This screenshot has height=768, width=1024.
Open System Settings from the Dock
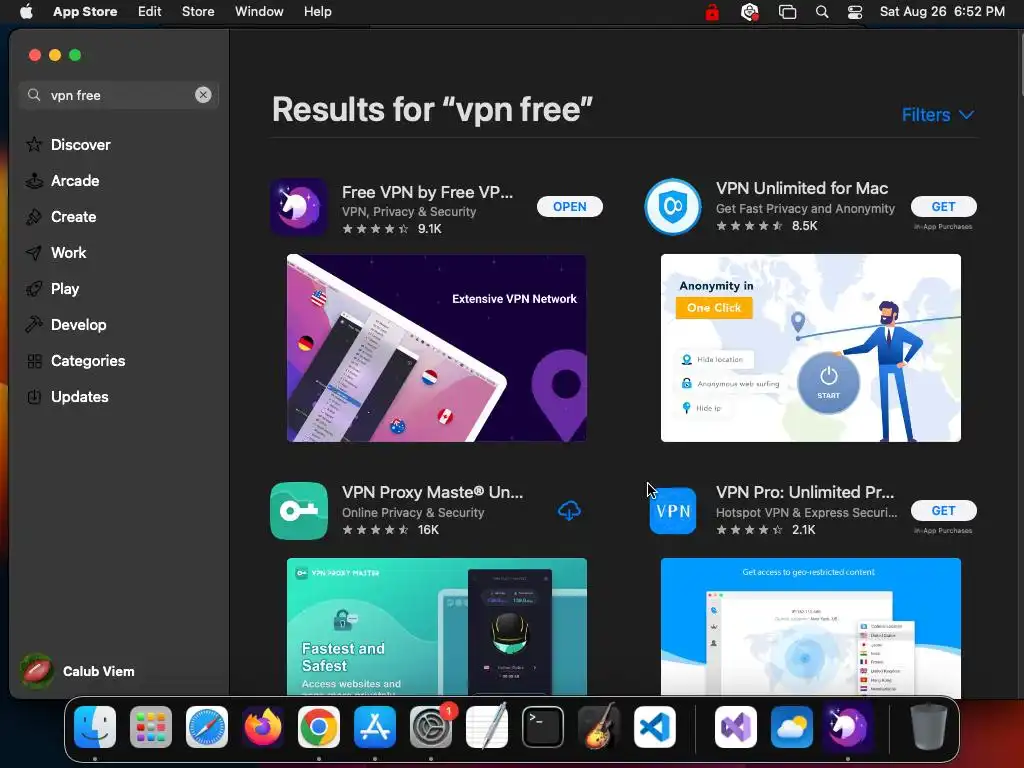pos(431,727)
